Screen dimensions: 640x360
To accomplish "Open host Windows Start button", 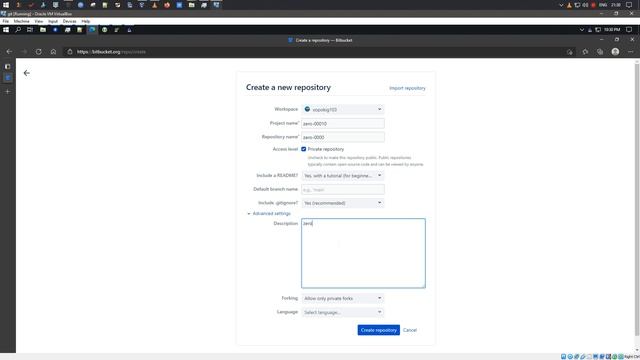I will (x=6, y=5).
